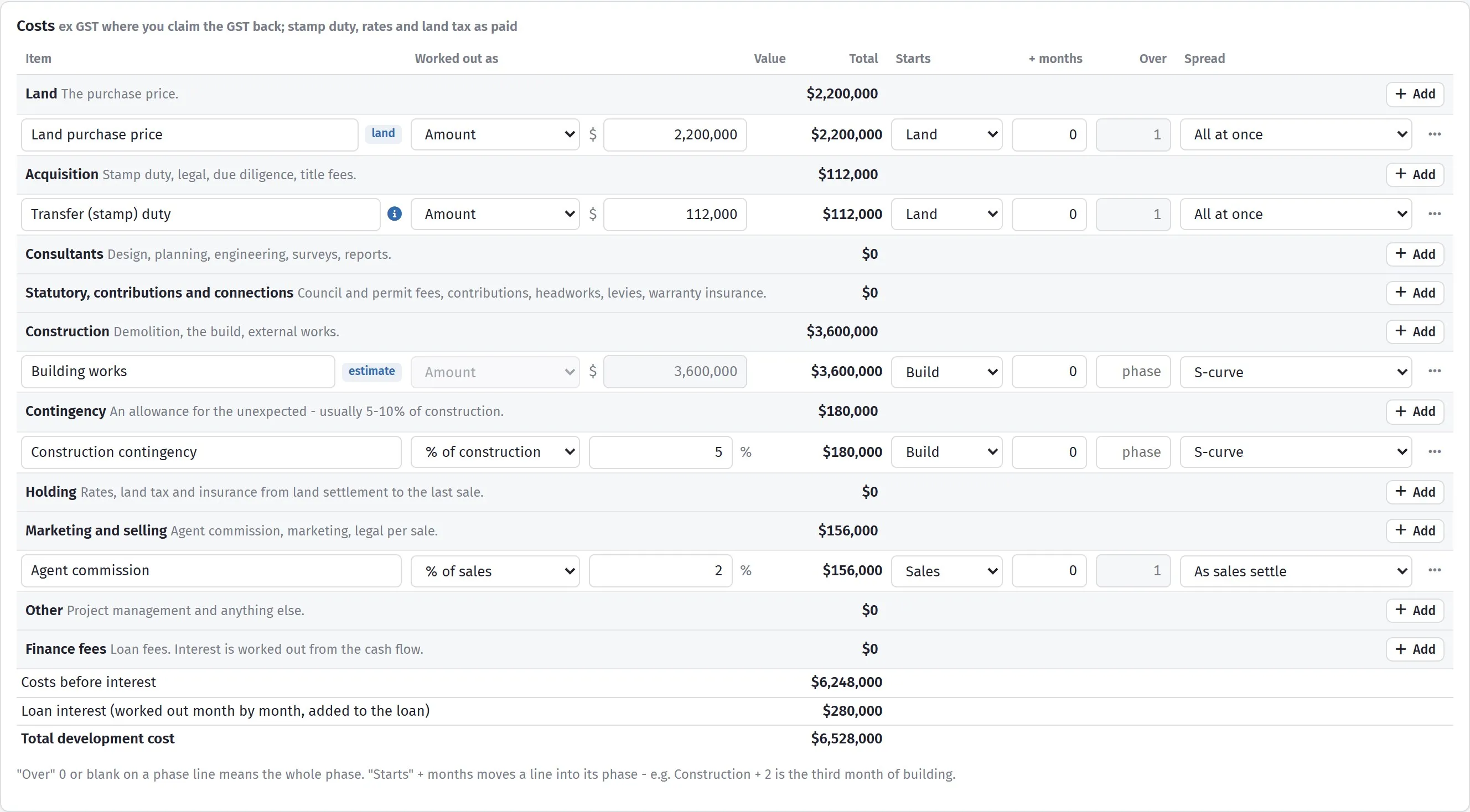
Task: Click the 2,200,000 land value field
Action: [x=675, y=134]
